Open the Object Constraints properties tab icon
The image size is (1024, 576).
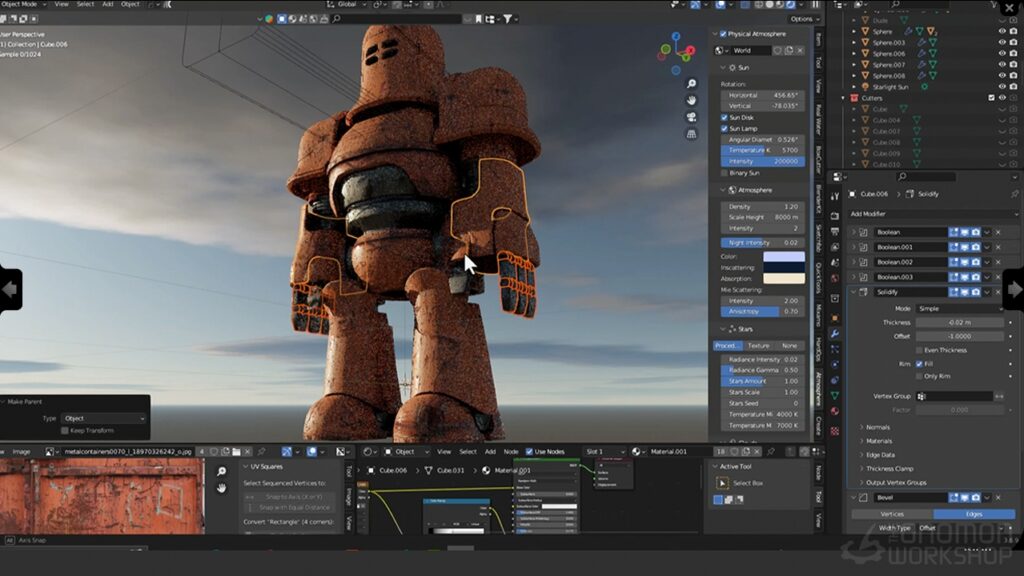pos(835,380)
